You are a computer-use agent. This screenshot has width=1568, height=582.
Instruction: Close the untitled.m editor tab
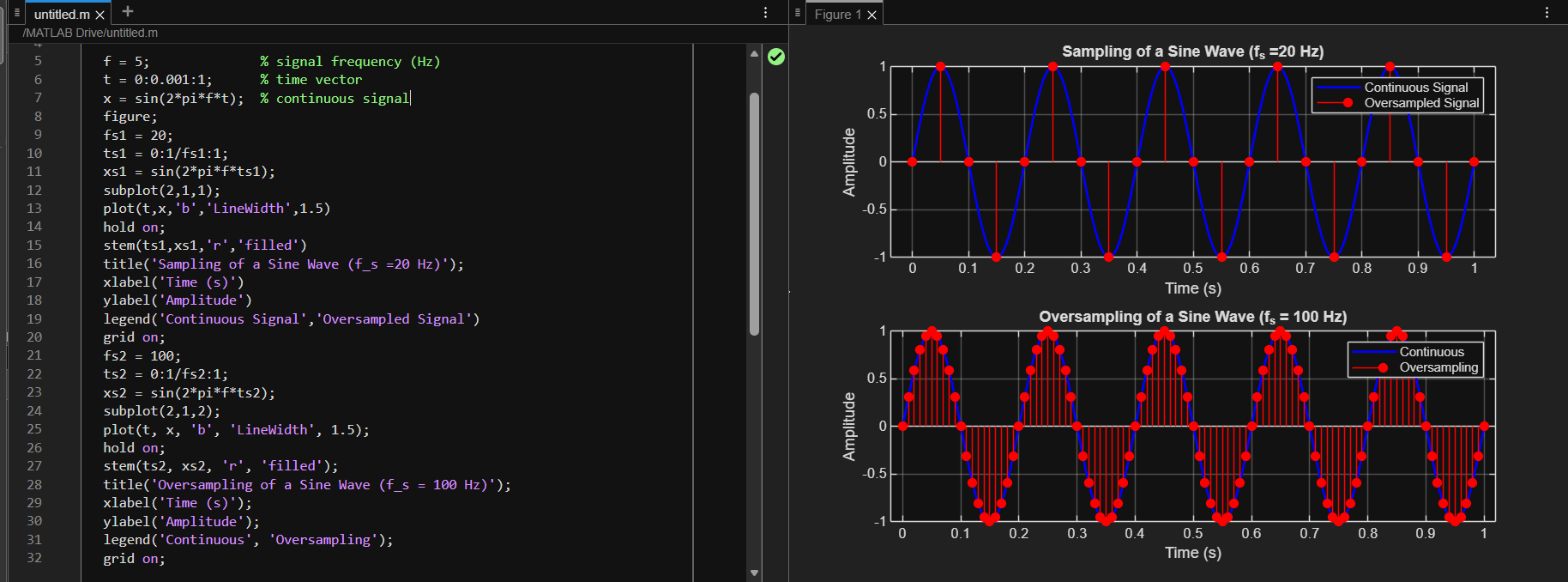click(x=100, y=15)
